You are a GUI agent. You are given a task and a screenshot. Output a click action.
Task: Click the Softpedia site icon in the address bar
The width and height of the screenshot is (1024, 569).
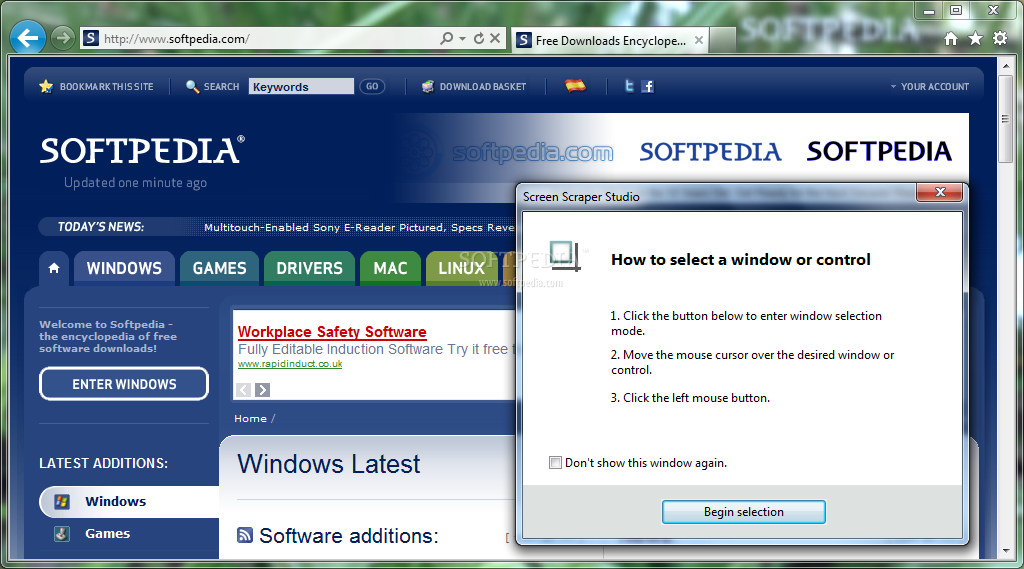(x=91, y=39)
